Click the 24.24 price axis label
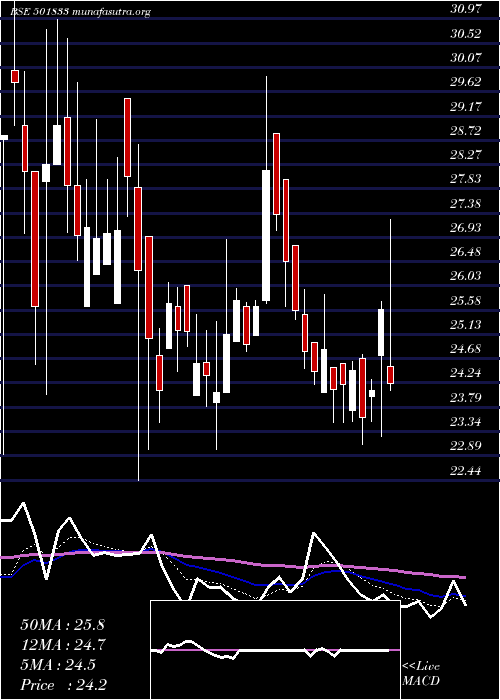This screenshot has width=500, height=700. 466,372
